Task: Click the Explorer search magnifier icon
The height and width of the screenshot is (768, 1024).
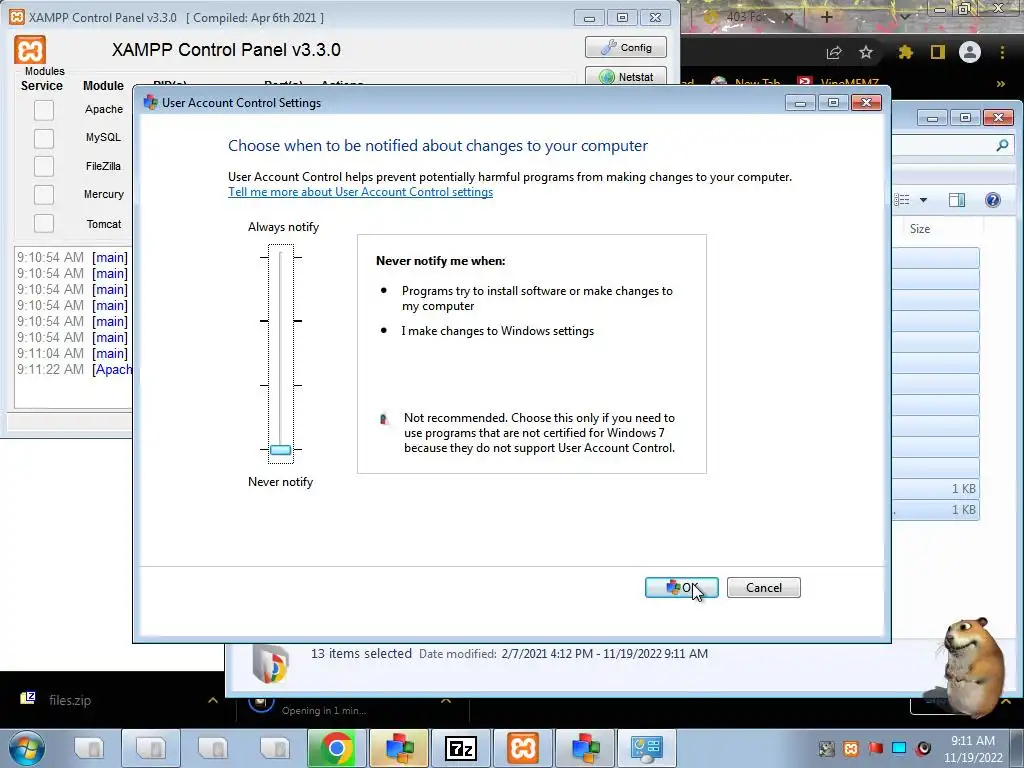Action: pyautogui.click(x=1002, y=145)
